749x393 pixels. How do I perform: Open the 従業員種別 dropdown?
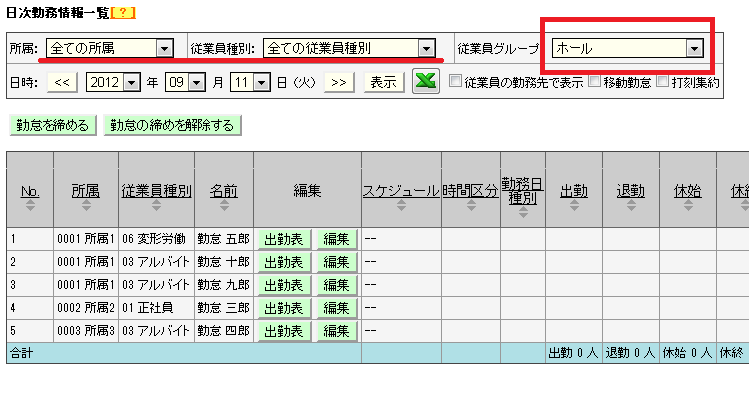(x=349, y=48)
